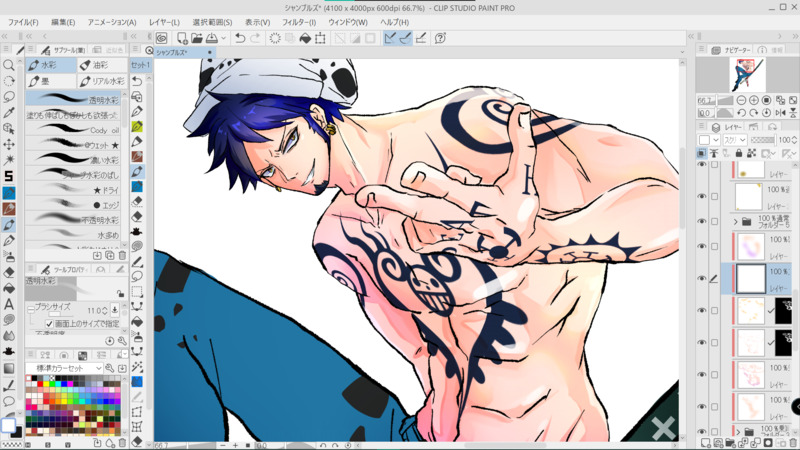
Task: Click the Open file folder icon
Action: [x=197, y=38]
